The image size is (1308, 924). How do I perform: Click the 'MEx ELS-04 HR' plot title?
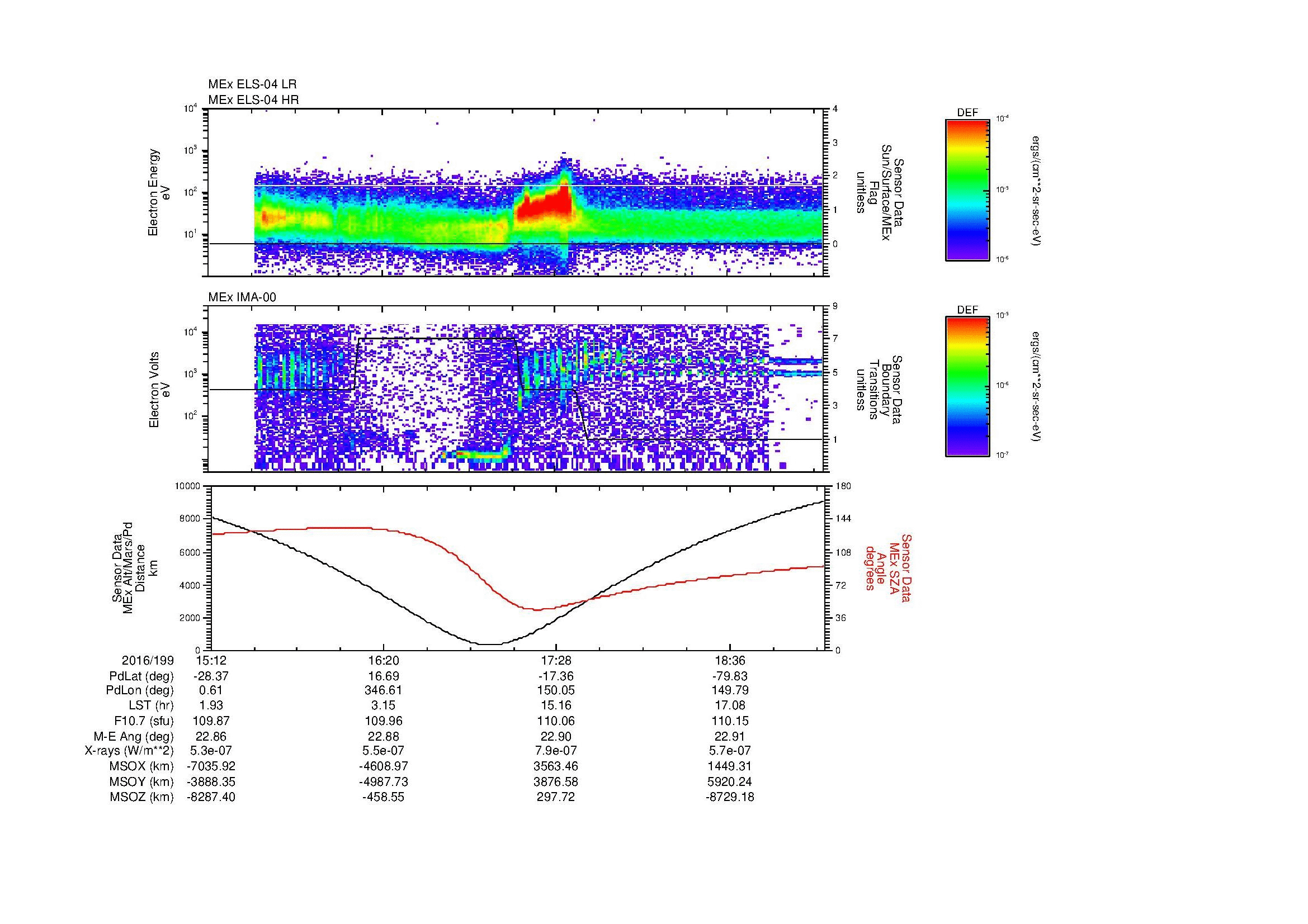(253, 99)
